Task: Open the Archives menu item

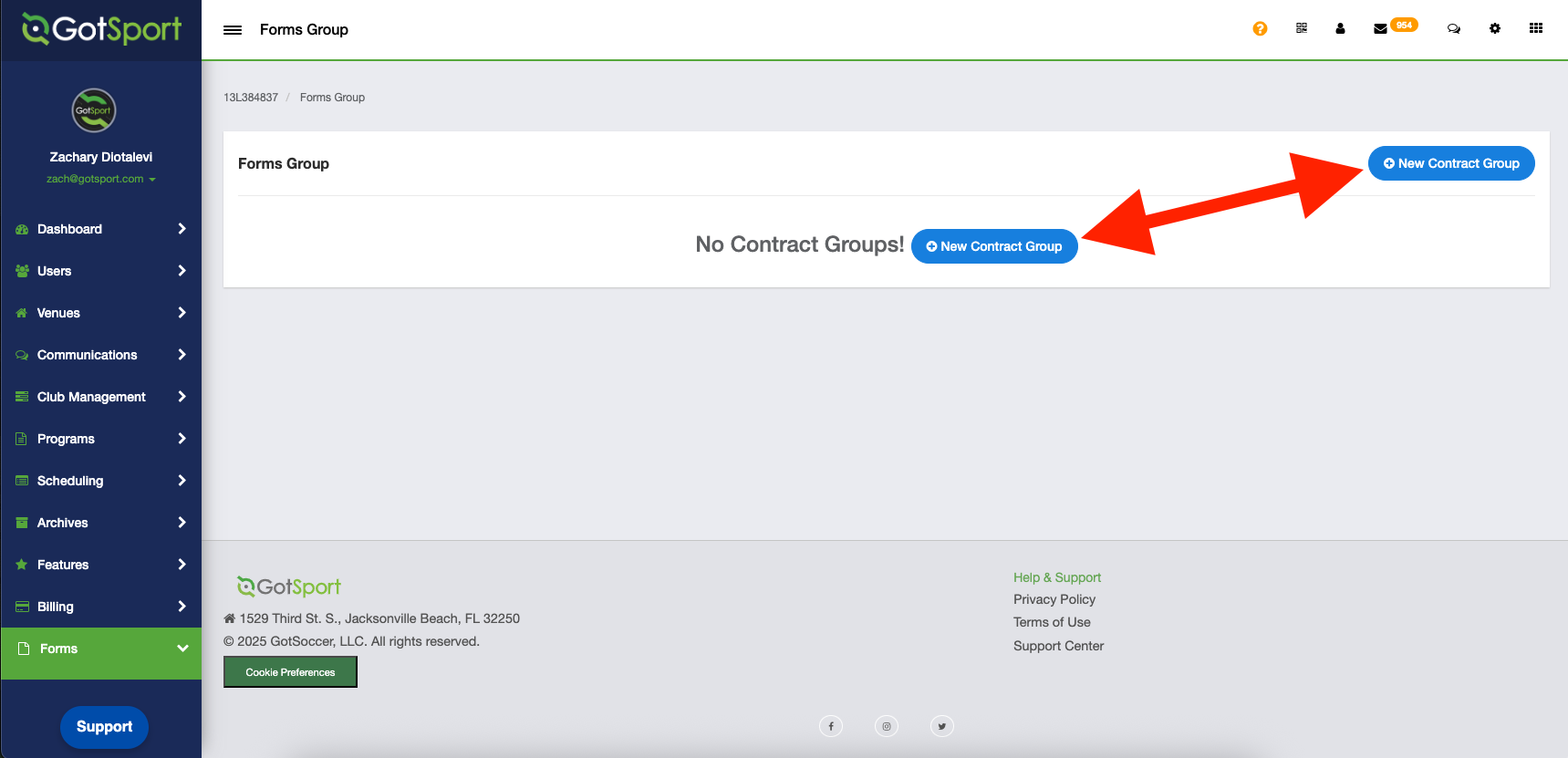Action: [101, 523]
